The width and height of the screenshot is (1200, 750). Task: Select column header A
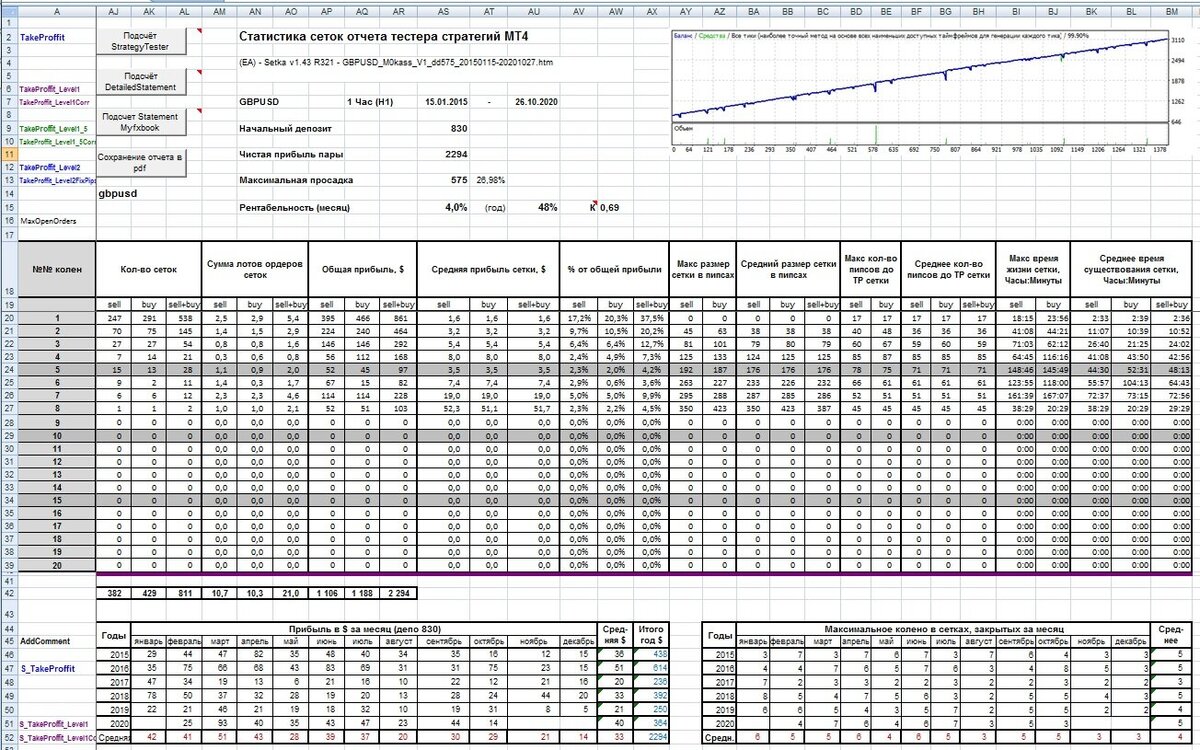click(x=55, y=10)
